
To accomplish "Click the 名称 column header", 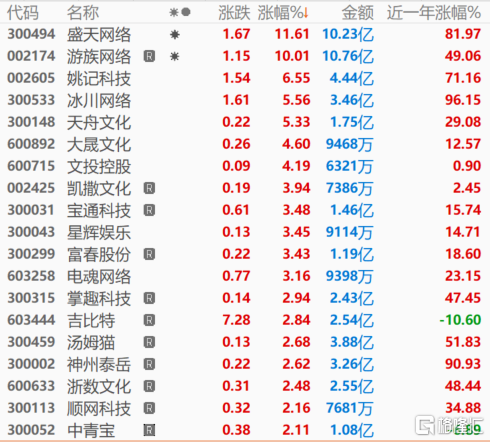I will (83, 13).
